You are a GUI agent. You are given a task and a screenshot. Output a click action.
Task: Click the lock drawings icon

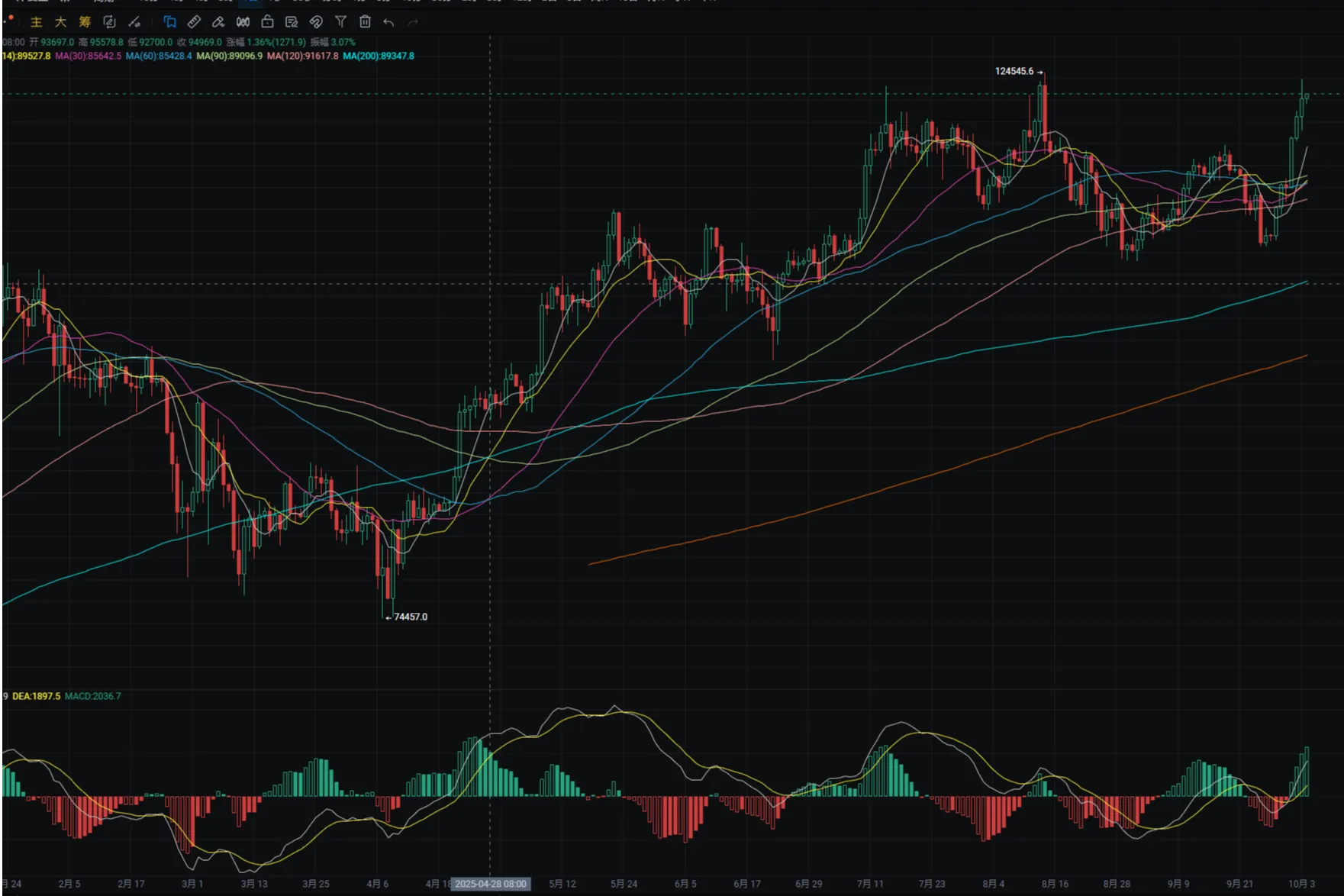click(267, 22)
